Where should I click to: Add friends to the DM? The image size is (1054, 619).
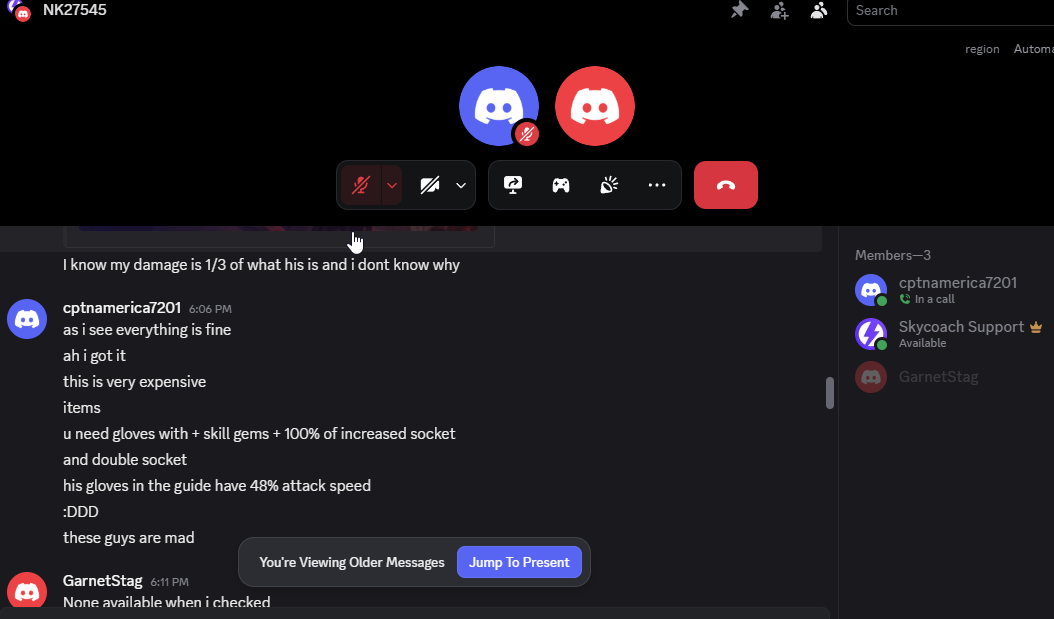[779, 10]
